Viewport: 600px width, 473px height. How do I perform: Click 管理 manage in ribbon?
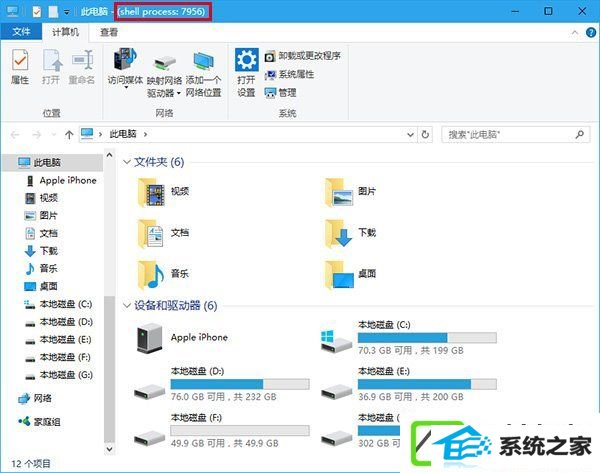coord(280,93)
